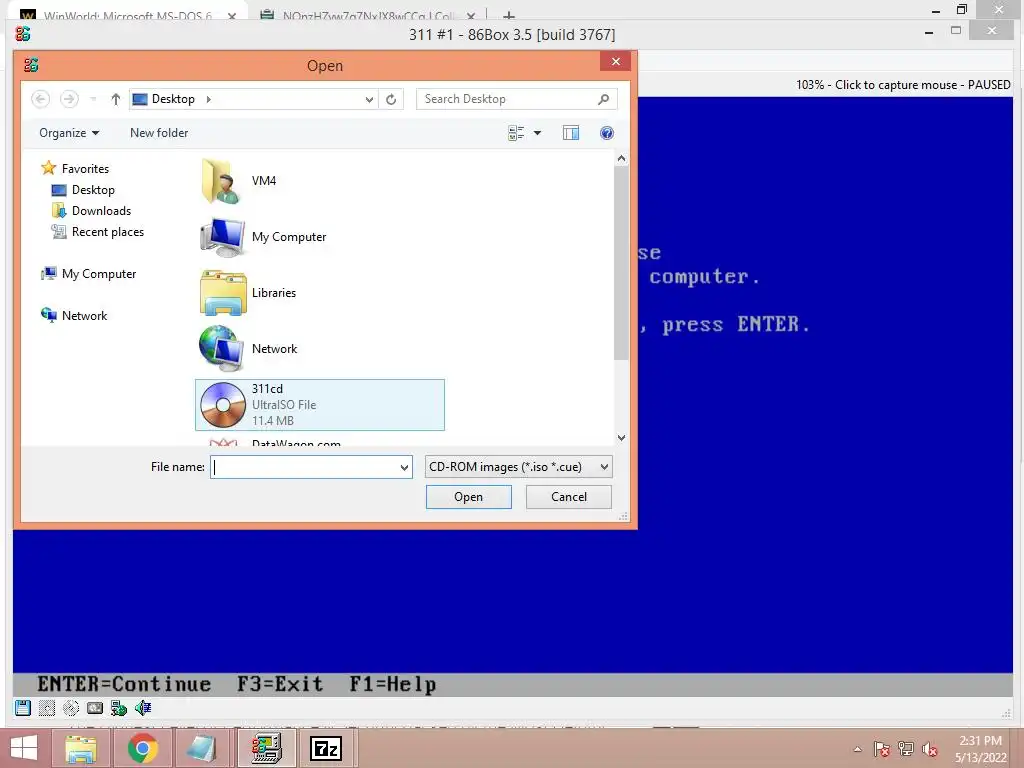Open the Windows Start button

(24, 748)
